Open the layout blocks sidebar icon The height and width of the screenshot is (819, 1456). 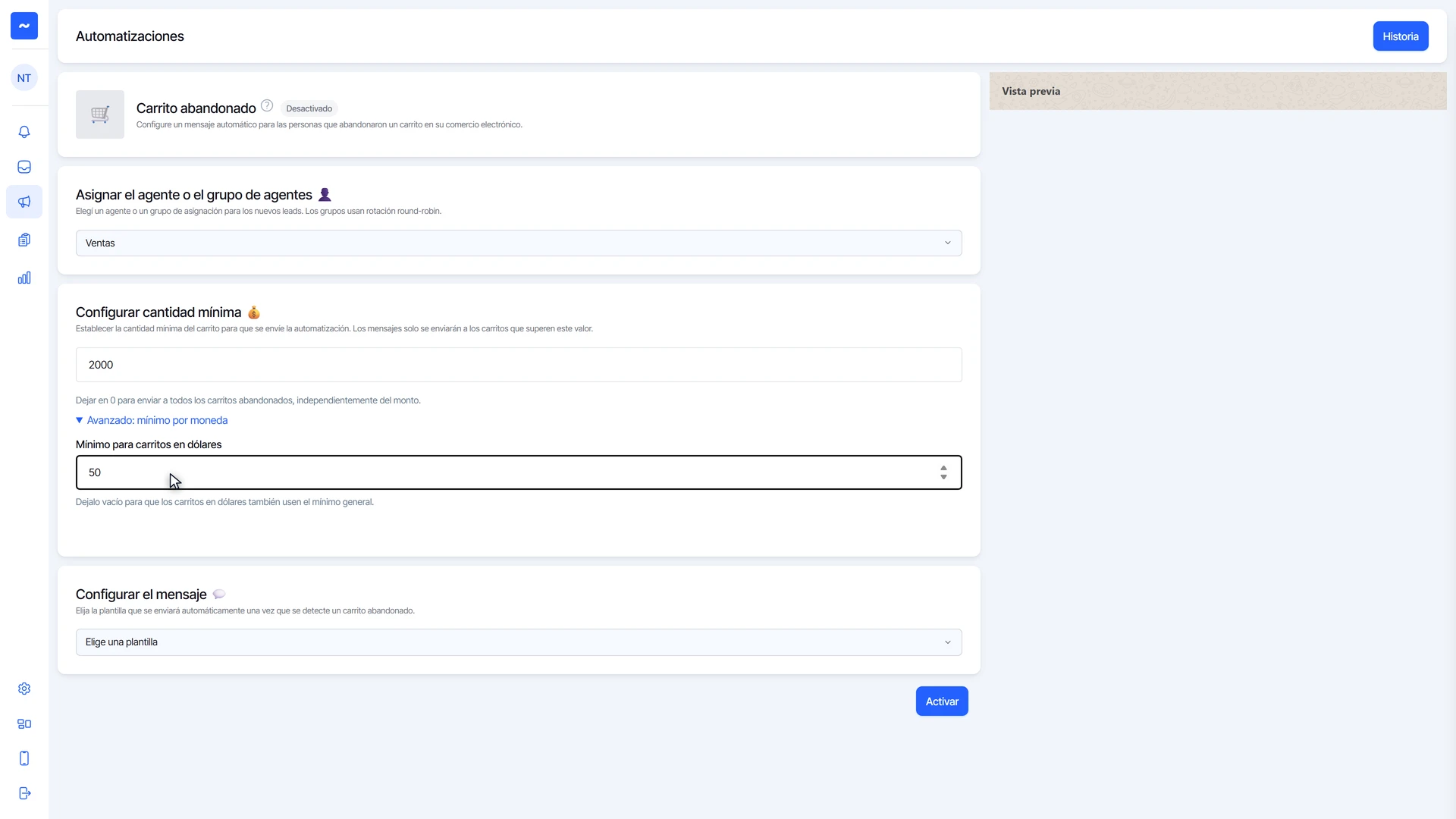coord(24,723)
